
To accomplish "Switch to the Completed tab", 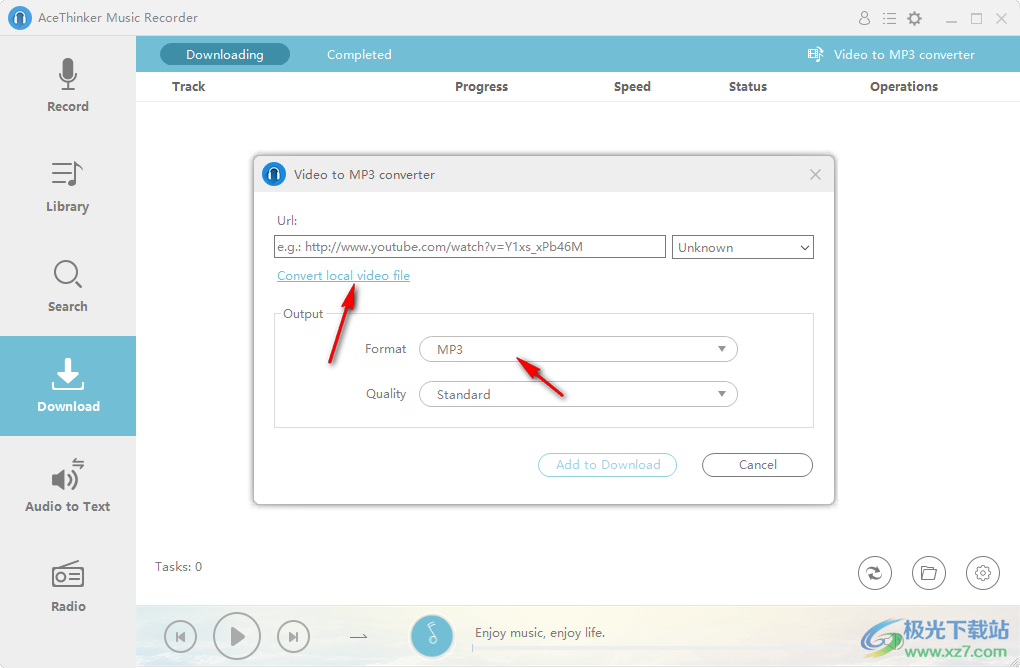I will 359,54.
